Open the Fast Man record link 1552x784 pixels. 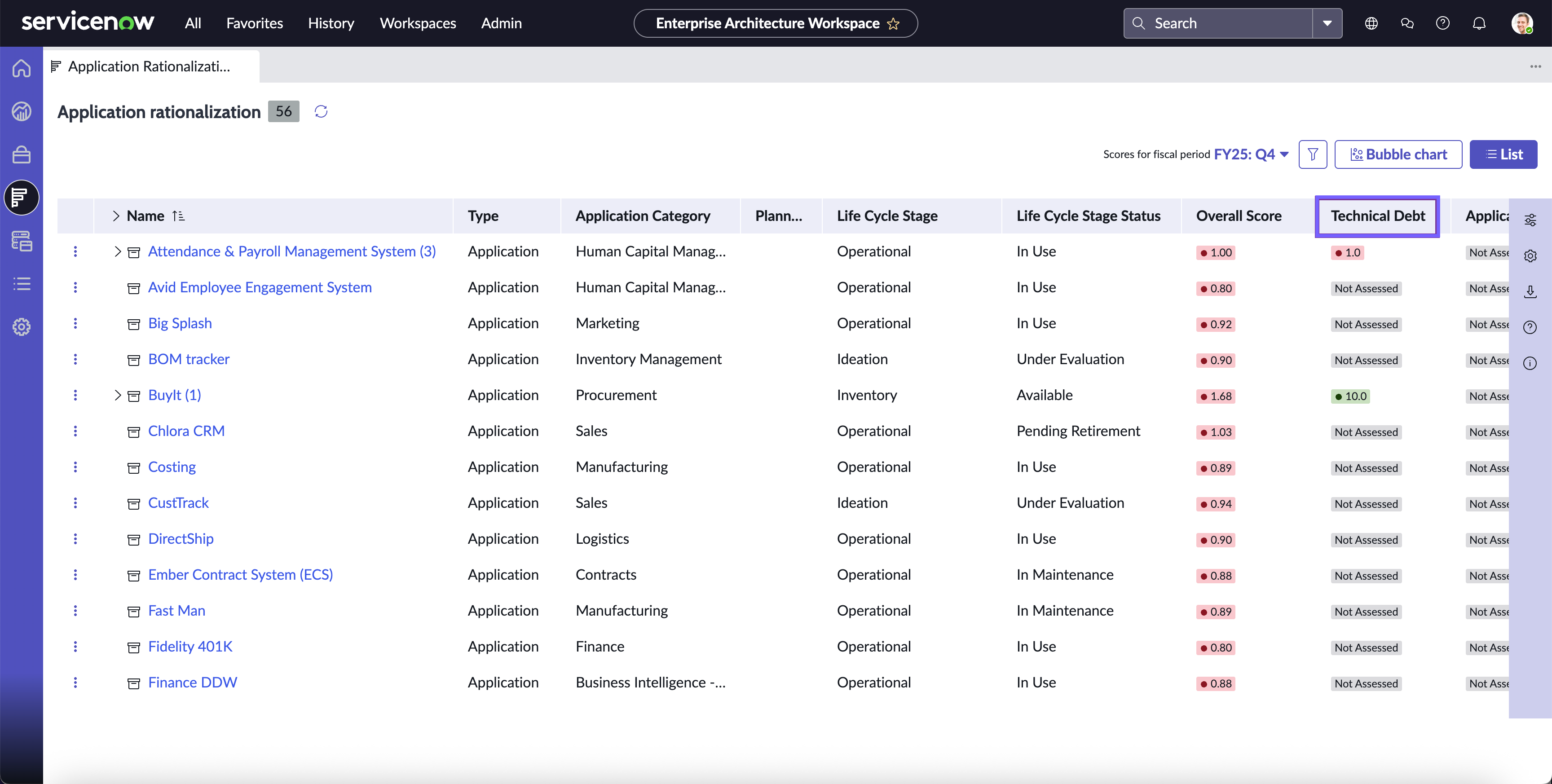coord(176,611)
